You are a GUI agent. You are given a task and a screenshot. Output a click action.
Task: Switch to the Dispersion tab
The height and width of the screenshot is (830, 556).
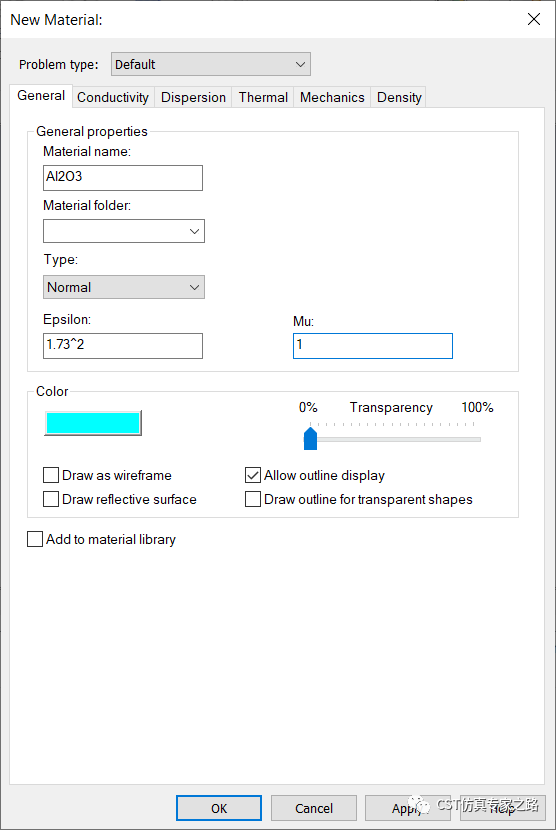(x=193, y=97)
